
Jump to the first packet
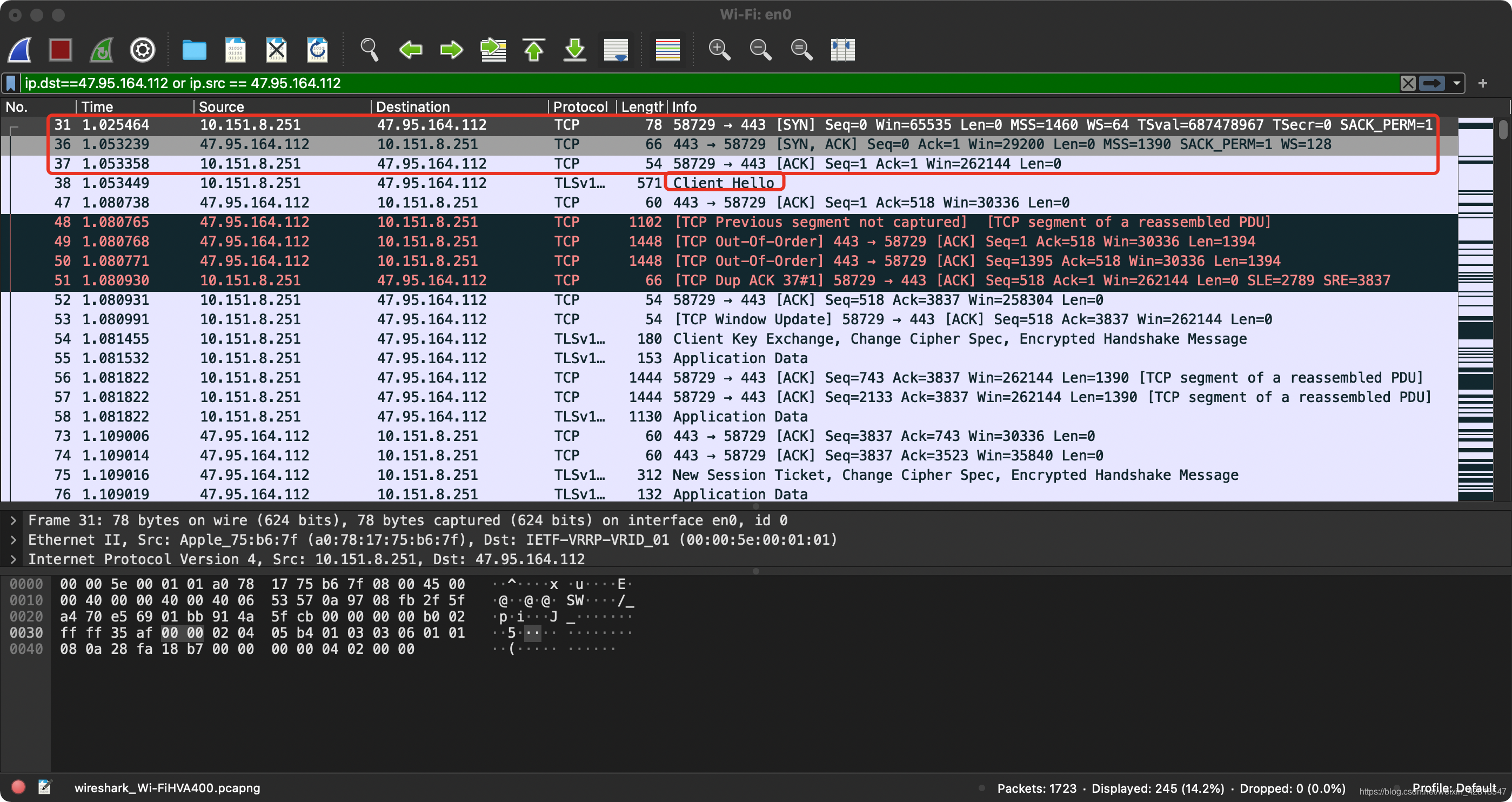click(x=533, y=50)
